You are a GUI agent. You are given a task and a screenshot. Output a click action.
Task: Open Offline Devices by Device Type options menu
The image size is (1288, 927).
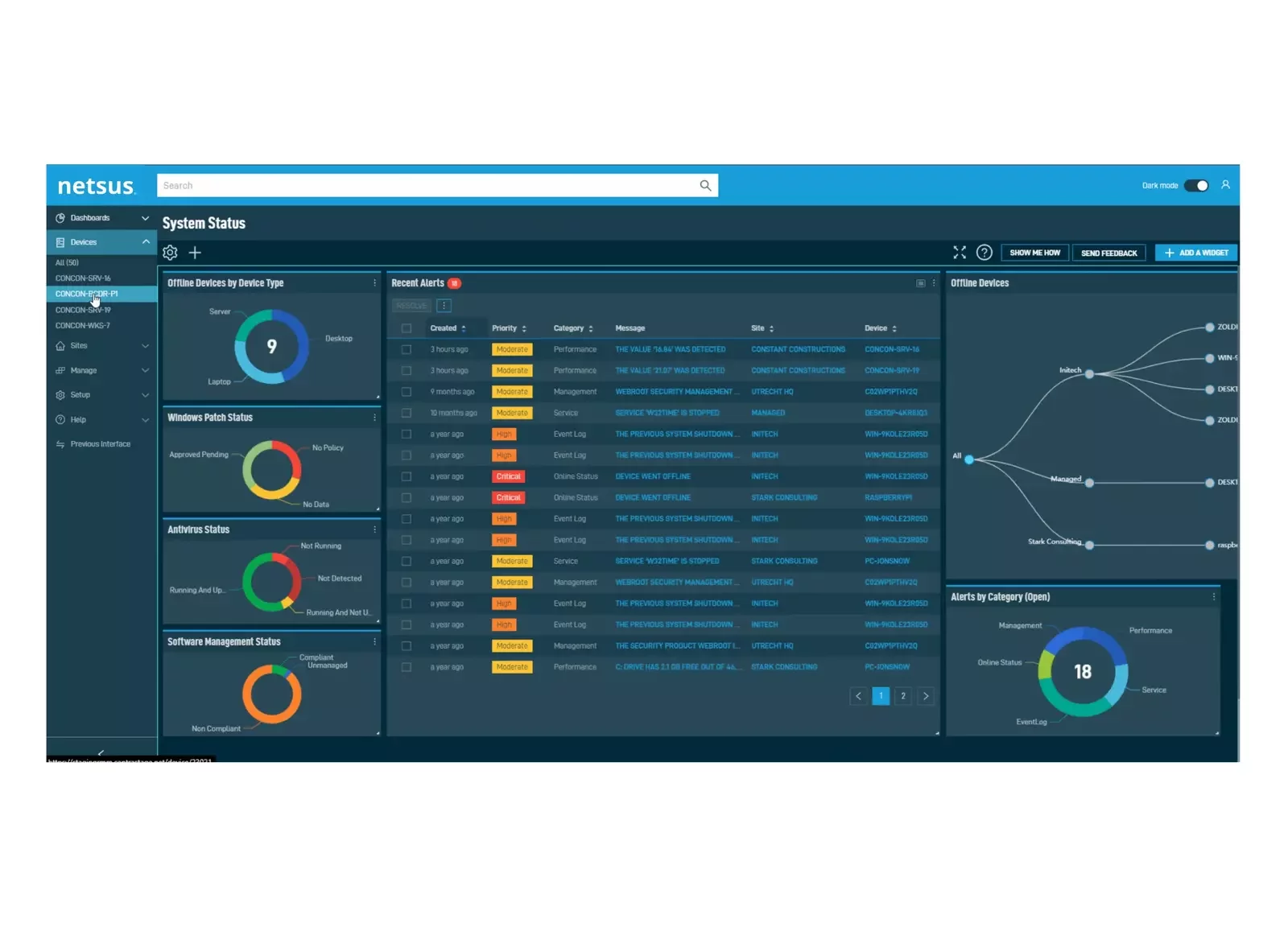pos(374,283)
